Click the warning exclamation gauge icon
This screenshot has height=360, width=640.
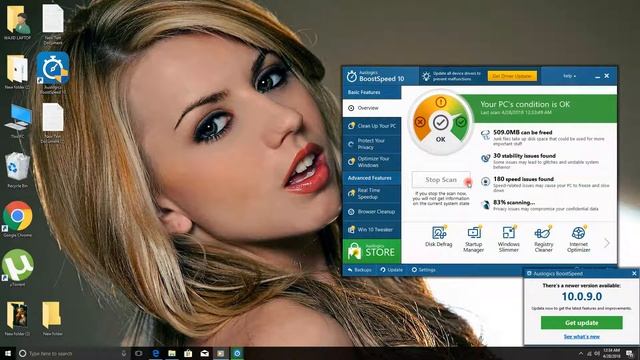440,102
